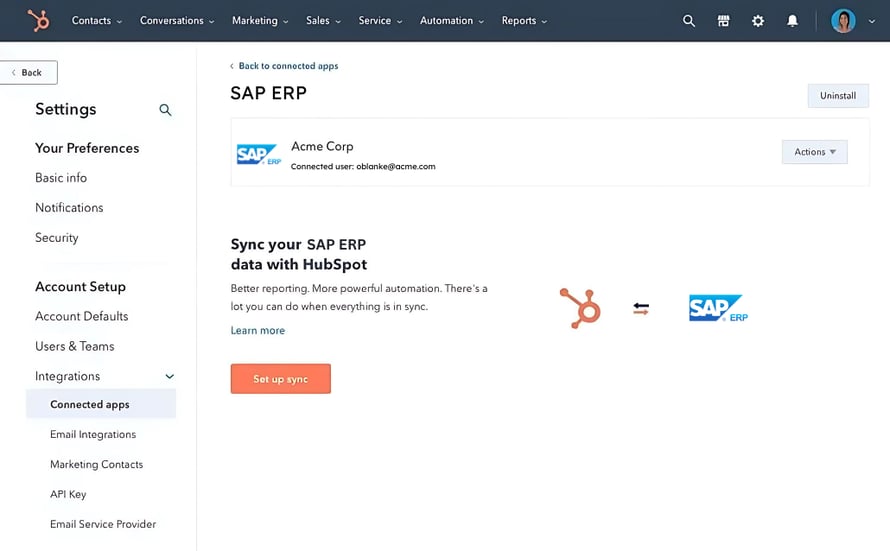Open the Reports dropdown menu
The width and height of the screenshot is (890, 551).
(524, 20)
